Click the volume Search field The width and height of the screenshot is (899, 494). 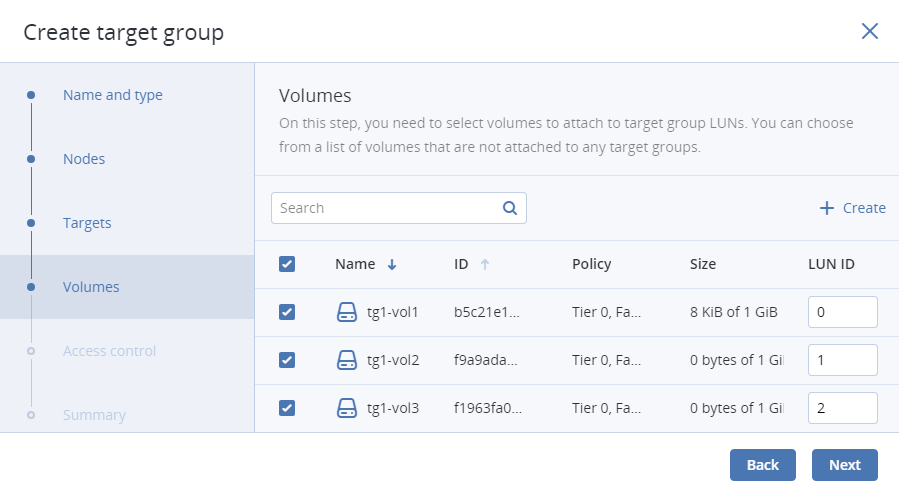pos(385,208)
